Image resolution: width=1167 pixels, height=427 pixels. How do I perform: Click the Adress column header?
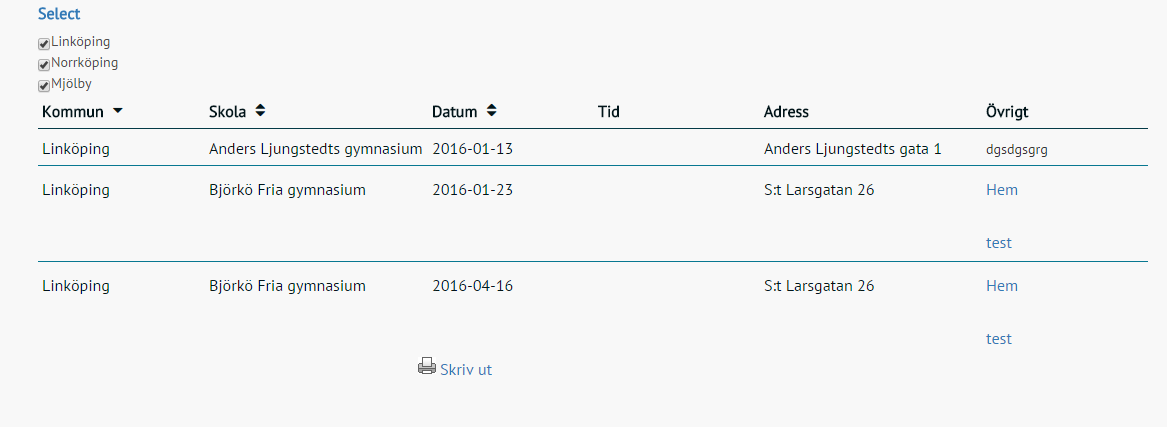[x=786, y=112]
